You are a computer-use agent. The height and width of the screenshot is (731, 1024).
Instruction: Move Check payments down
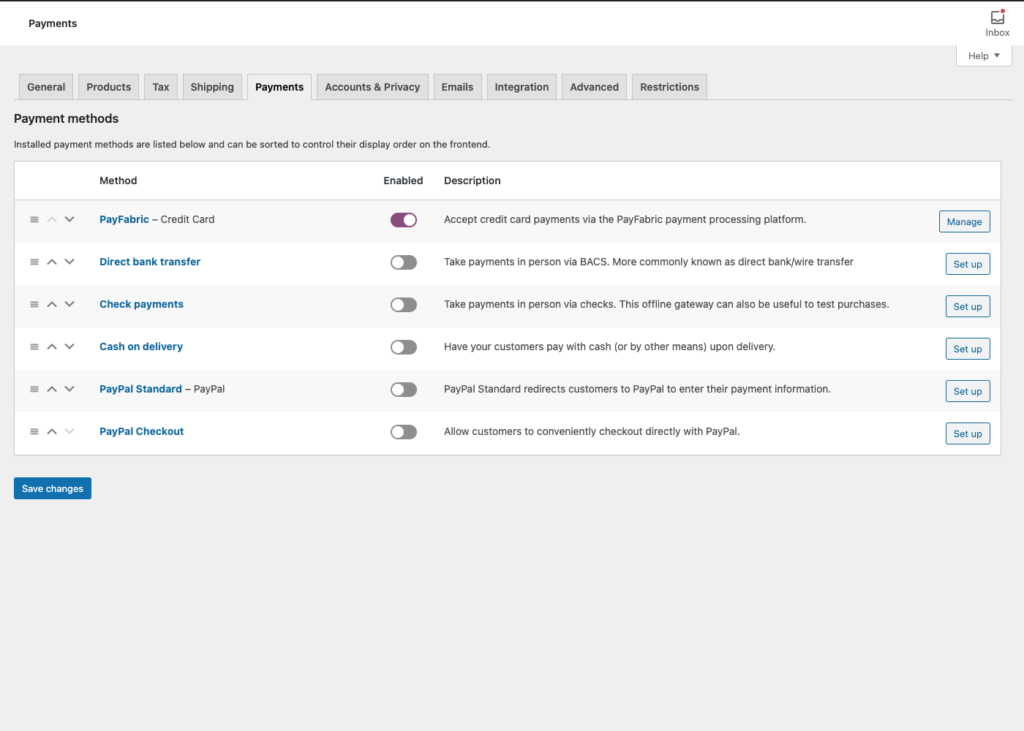(69, 304)
